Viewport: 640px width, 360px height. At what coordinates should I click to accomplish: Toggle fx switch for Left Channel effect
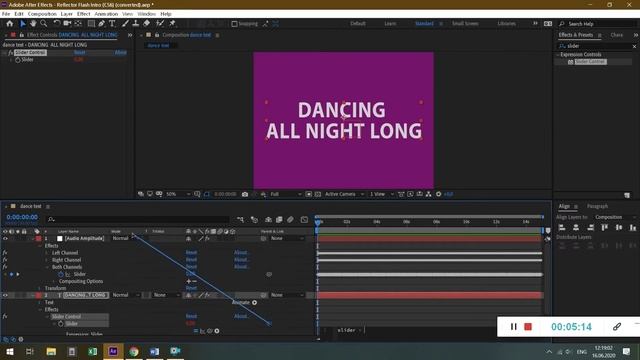coord(5,253)
